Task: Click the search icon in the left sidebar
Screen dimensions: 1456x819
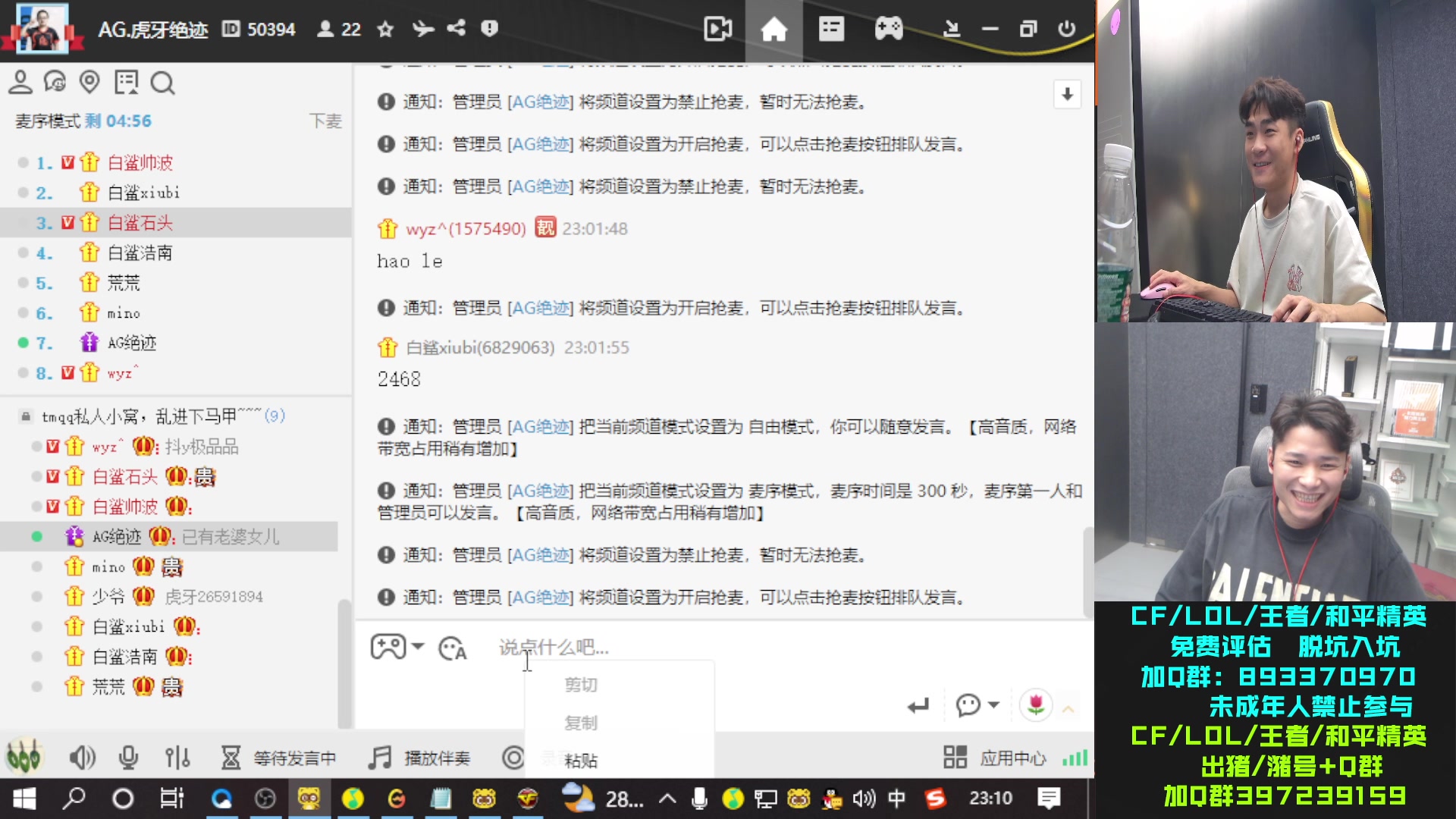Action: point(163,83)
